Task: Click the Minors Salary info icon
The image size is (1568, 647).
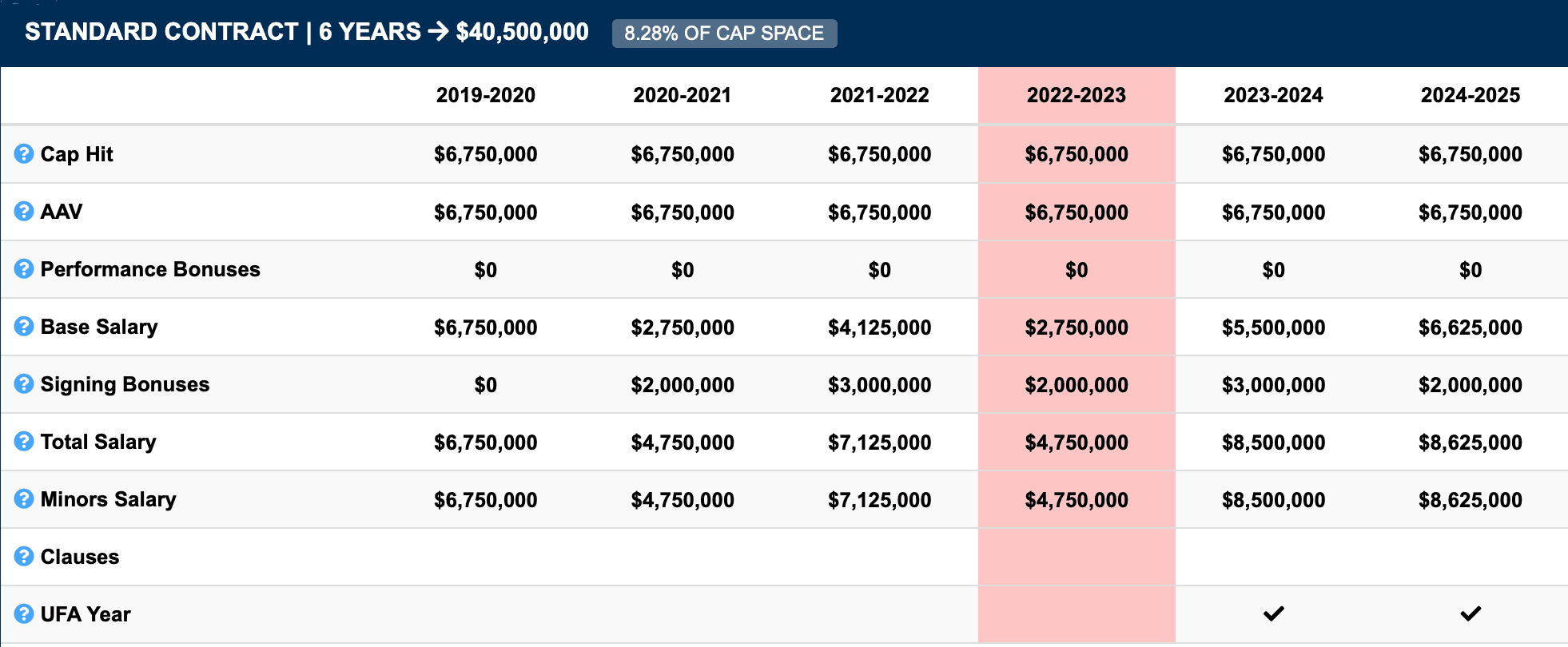Action: (24, 498)
